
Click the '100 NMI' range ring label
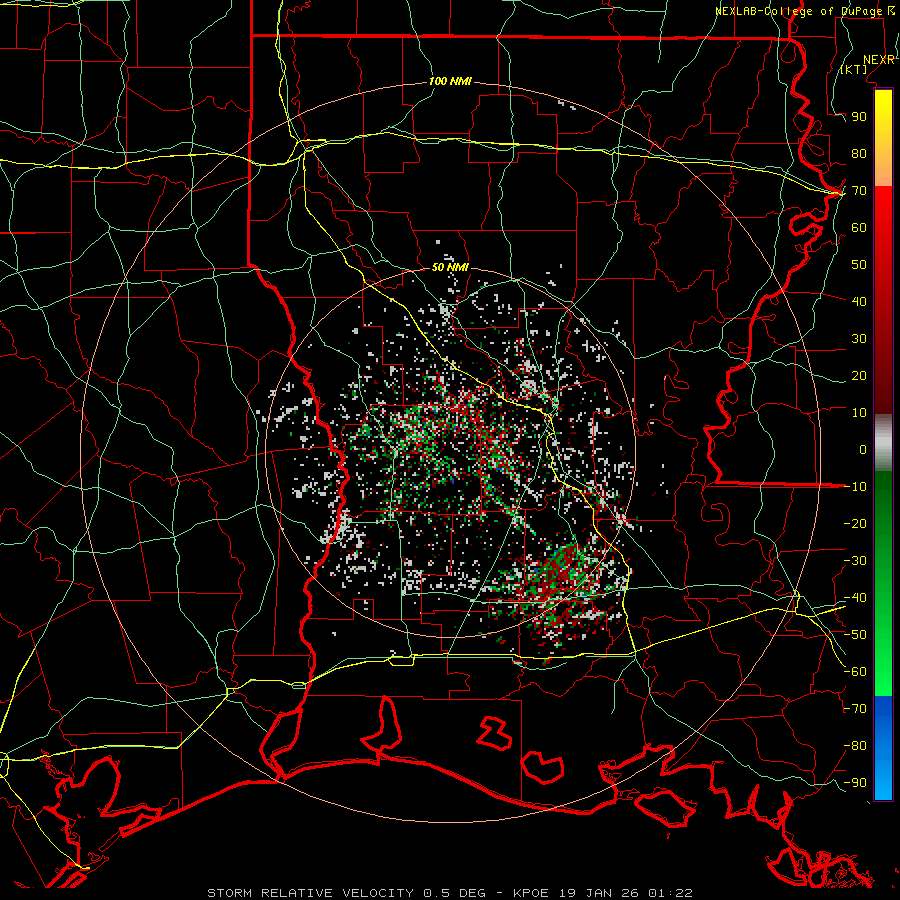point(450,82)
